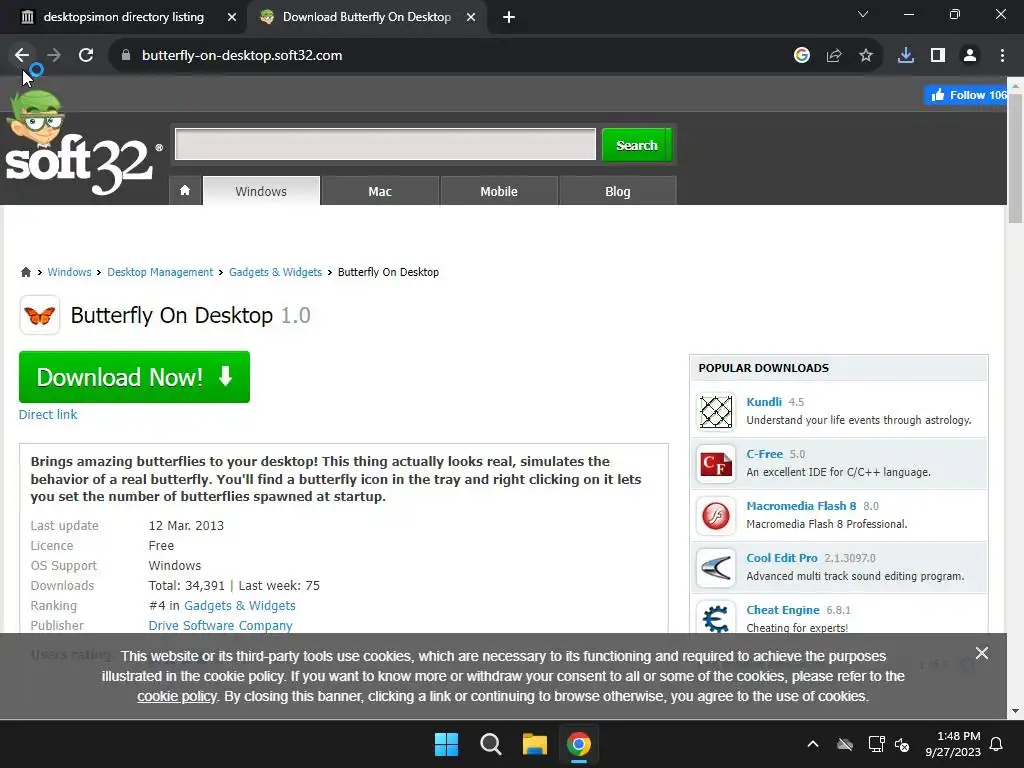Toggle the browser side panel icon
The height and width of the screenshot is (768, 1024).
(x=938, y=56)
